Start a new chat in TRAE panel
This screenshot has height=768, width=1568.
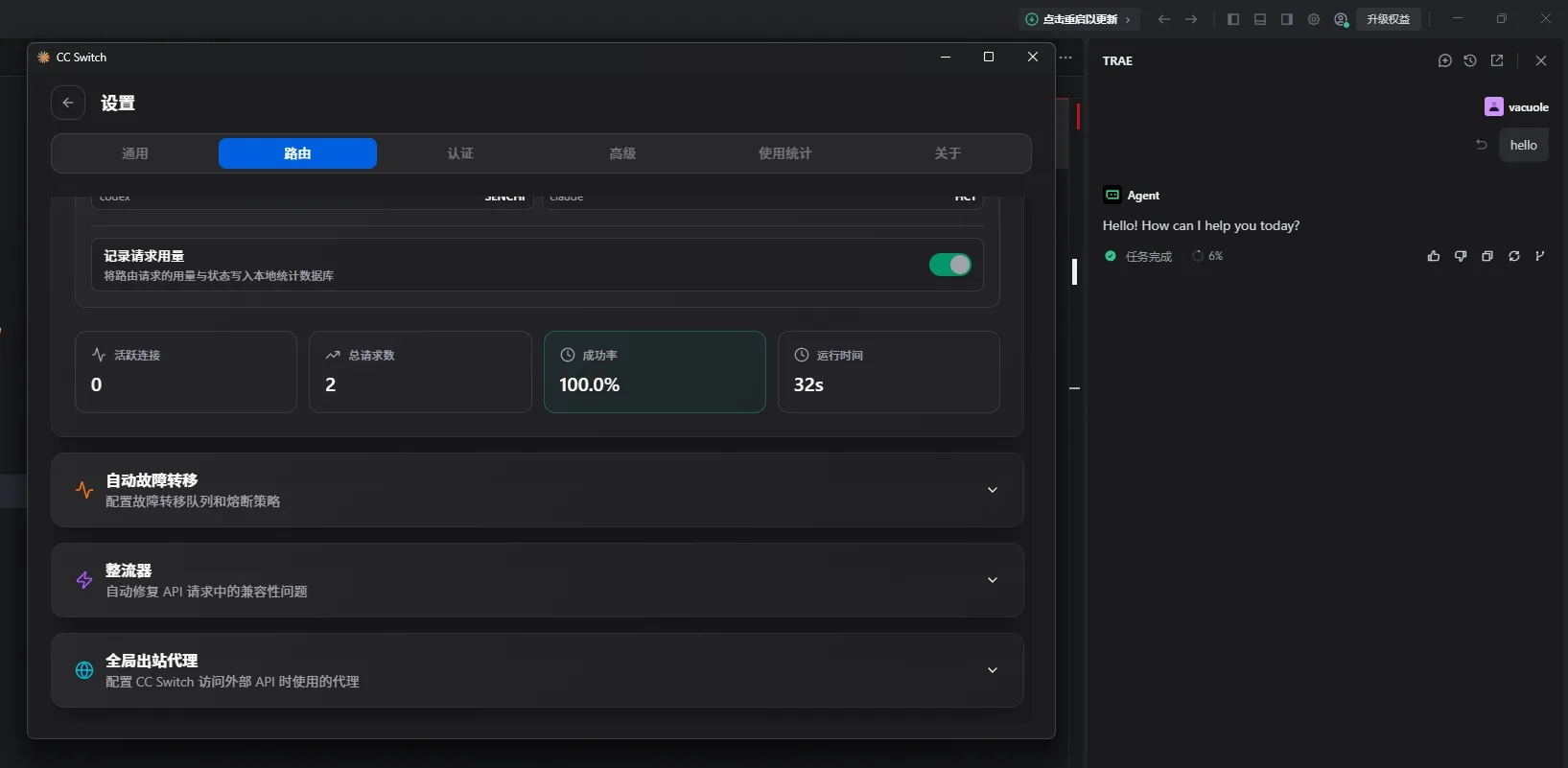pos(1445,60)
